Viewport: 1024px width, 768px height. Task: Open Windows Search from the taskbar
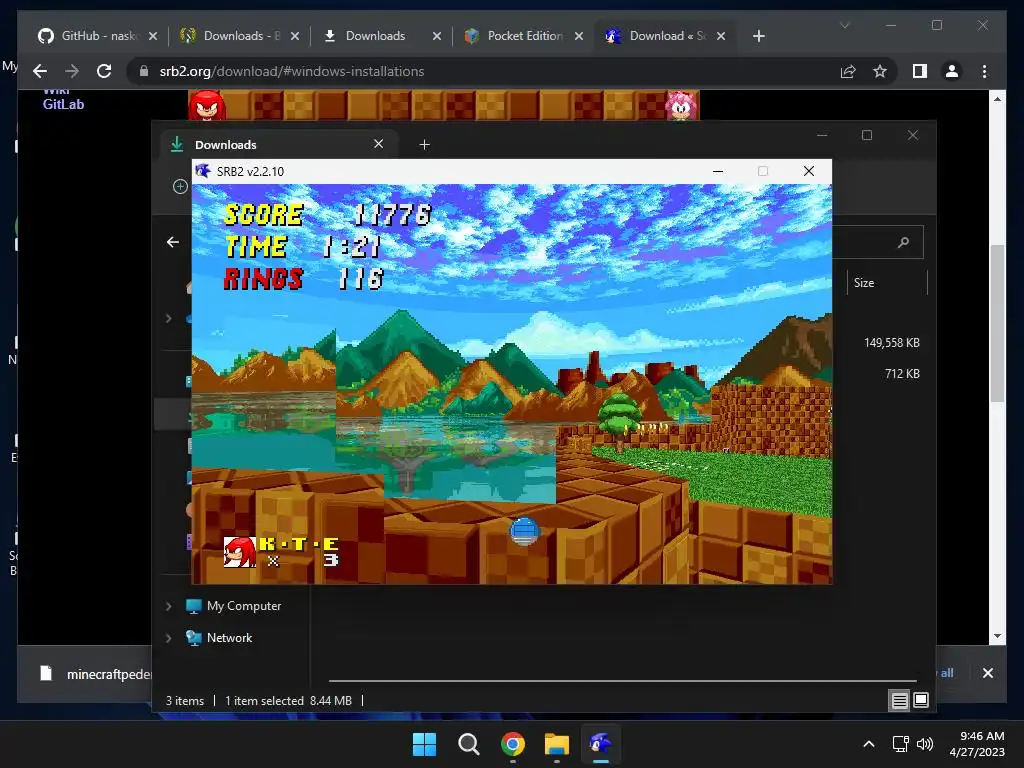click(468, 744)
